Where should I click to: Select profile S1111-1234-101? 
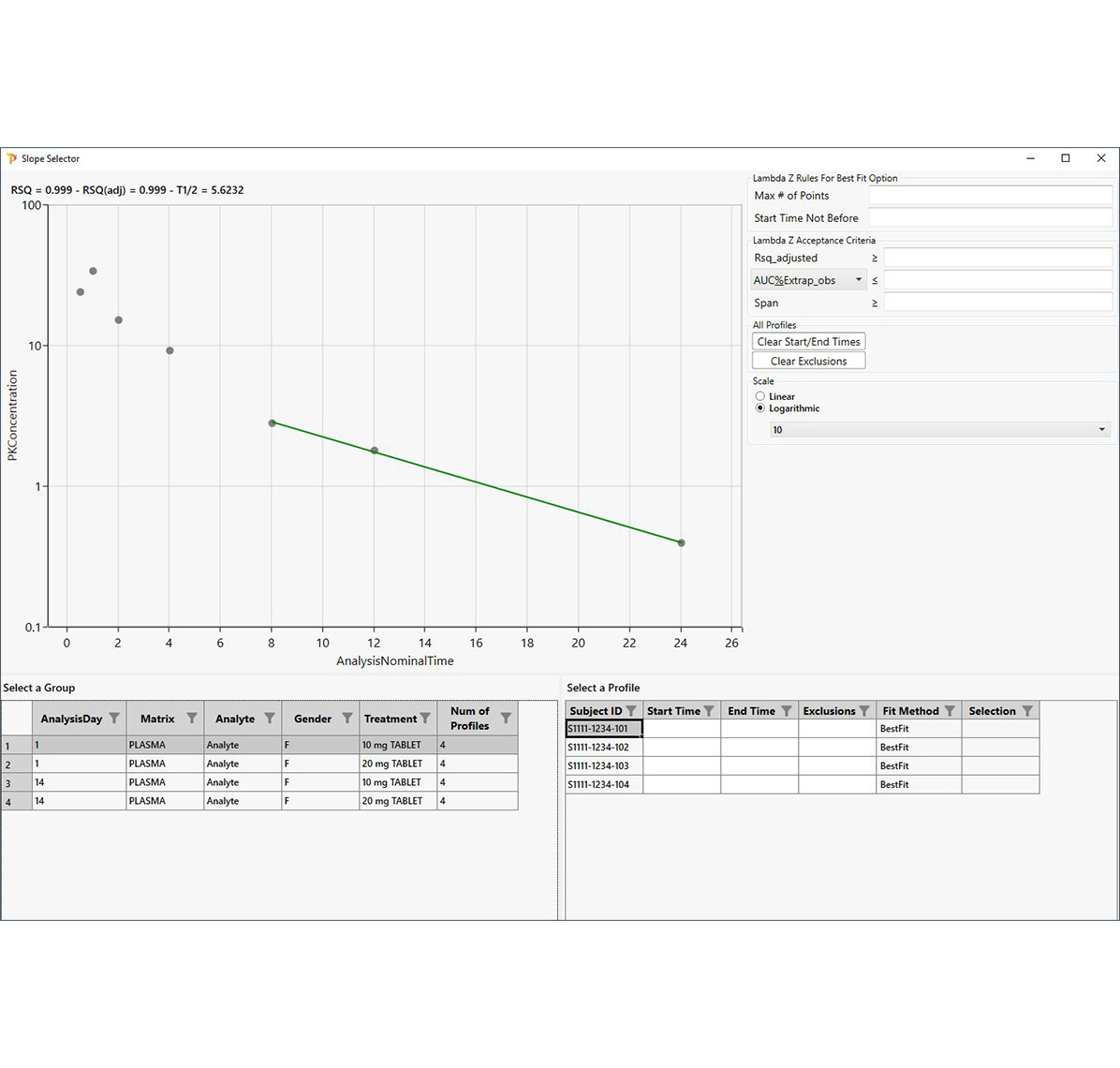604,729
